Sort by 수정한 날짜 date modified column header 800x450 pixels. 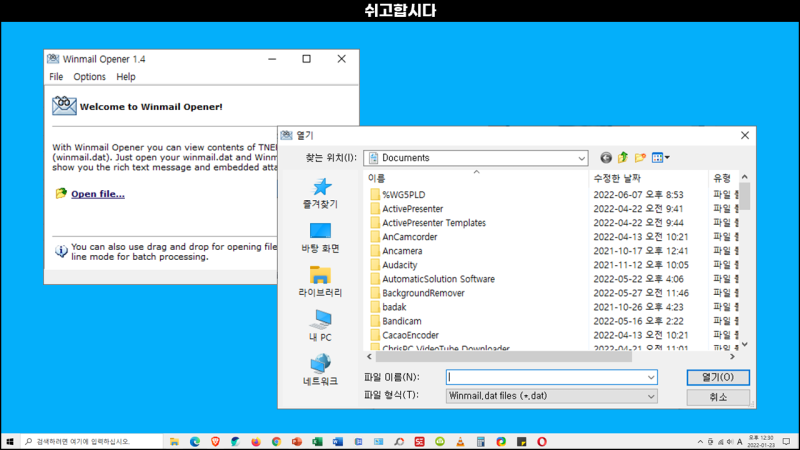coord(648,178)
